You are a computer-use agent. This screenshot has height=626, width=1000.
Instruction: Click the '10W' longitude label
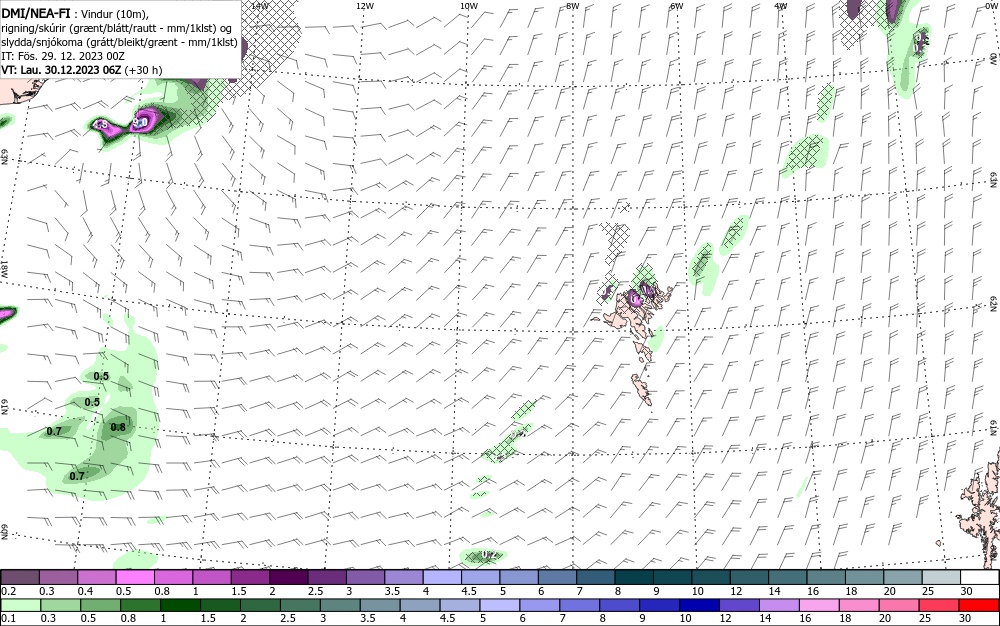(469, 6)
